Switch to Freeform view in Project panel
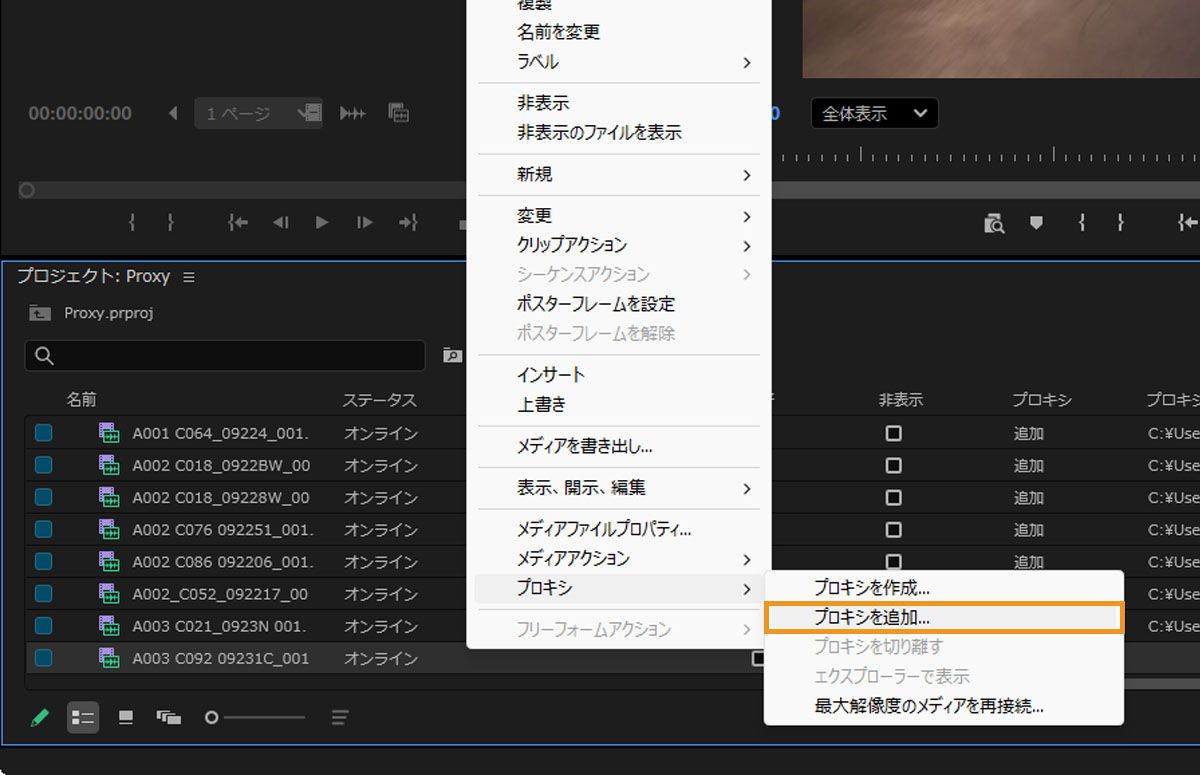 pos(168,717)
